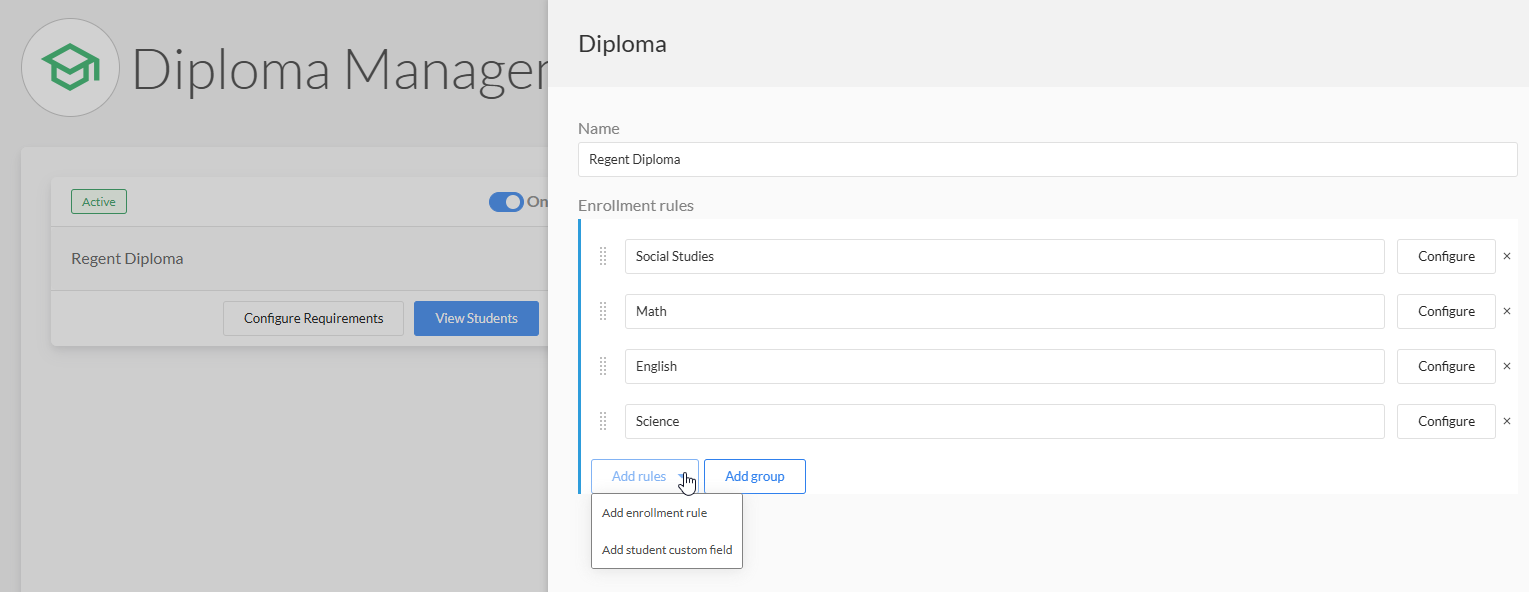This screenshot has width=1529, height=592.
Task: Edit the Math rule name field
Action: (x=1005, y=311)
